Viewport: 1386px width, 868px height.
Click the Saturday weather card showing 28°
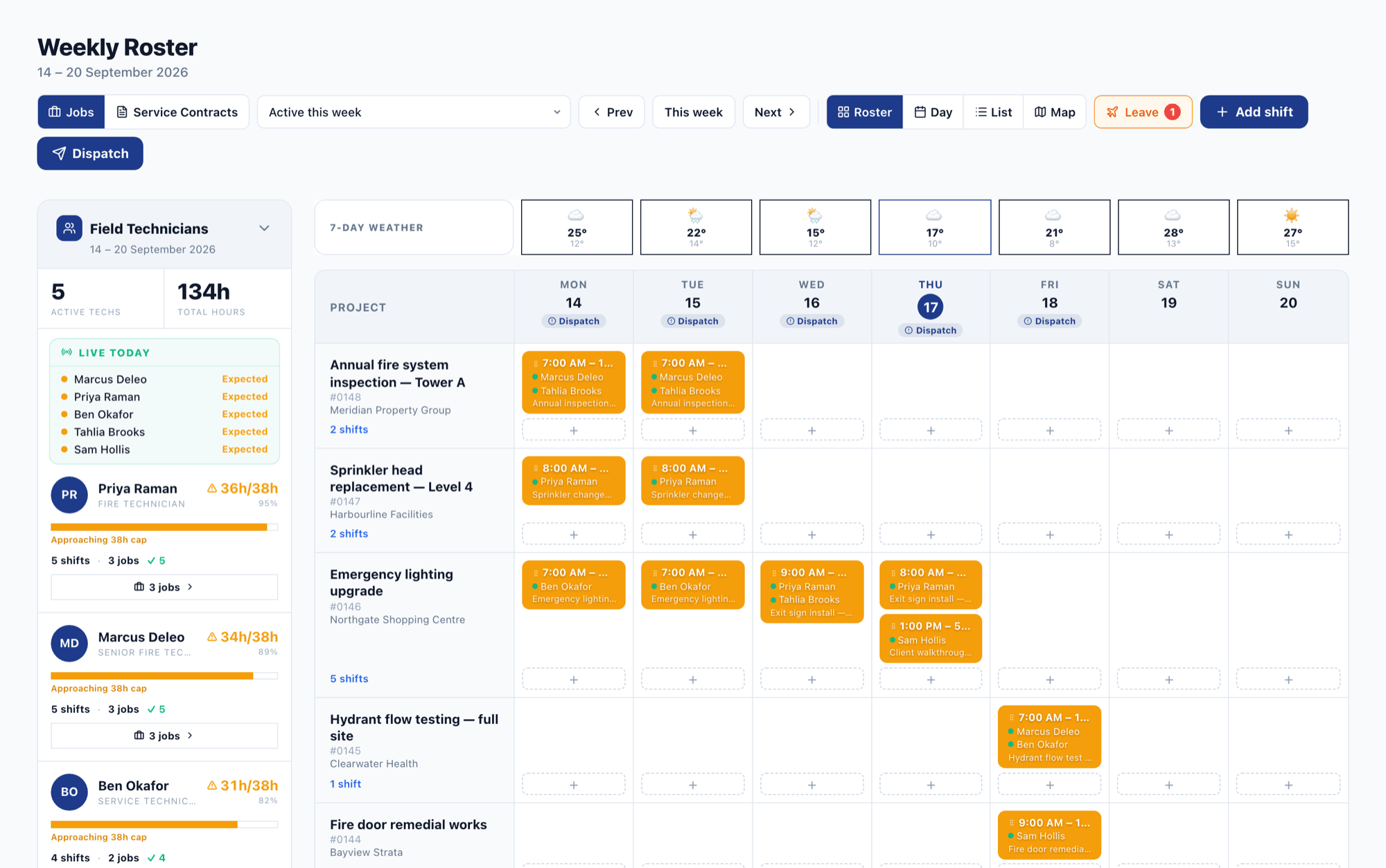(x=1173, y=227)
